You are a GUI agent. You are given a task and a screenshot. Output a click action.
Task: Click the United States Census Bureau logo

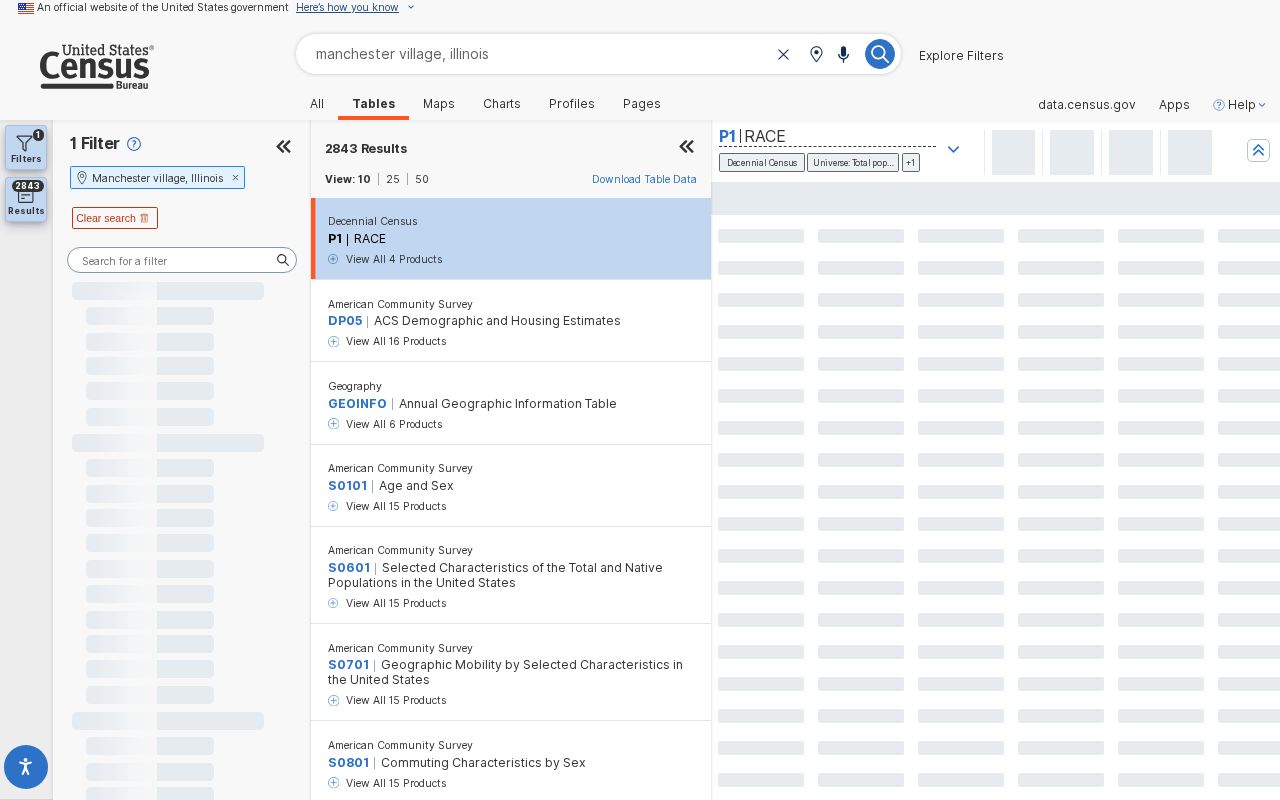96,67
